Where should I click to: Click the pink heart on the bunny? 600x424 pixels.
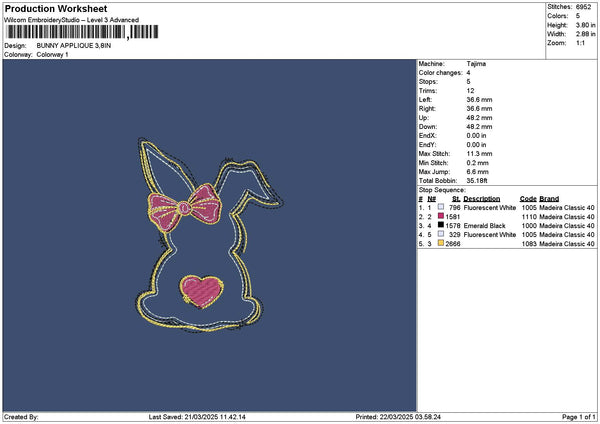tap(202, 292)
